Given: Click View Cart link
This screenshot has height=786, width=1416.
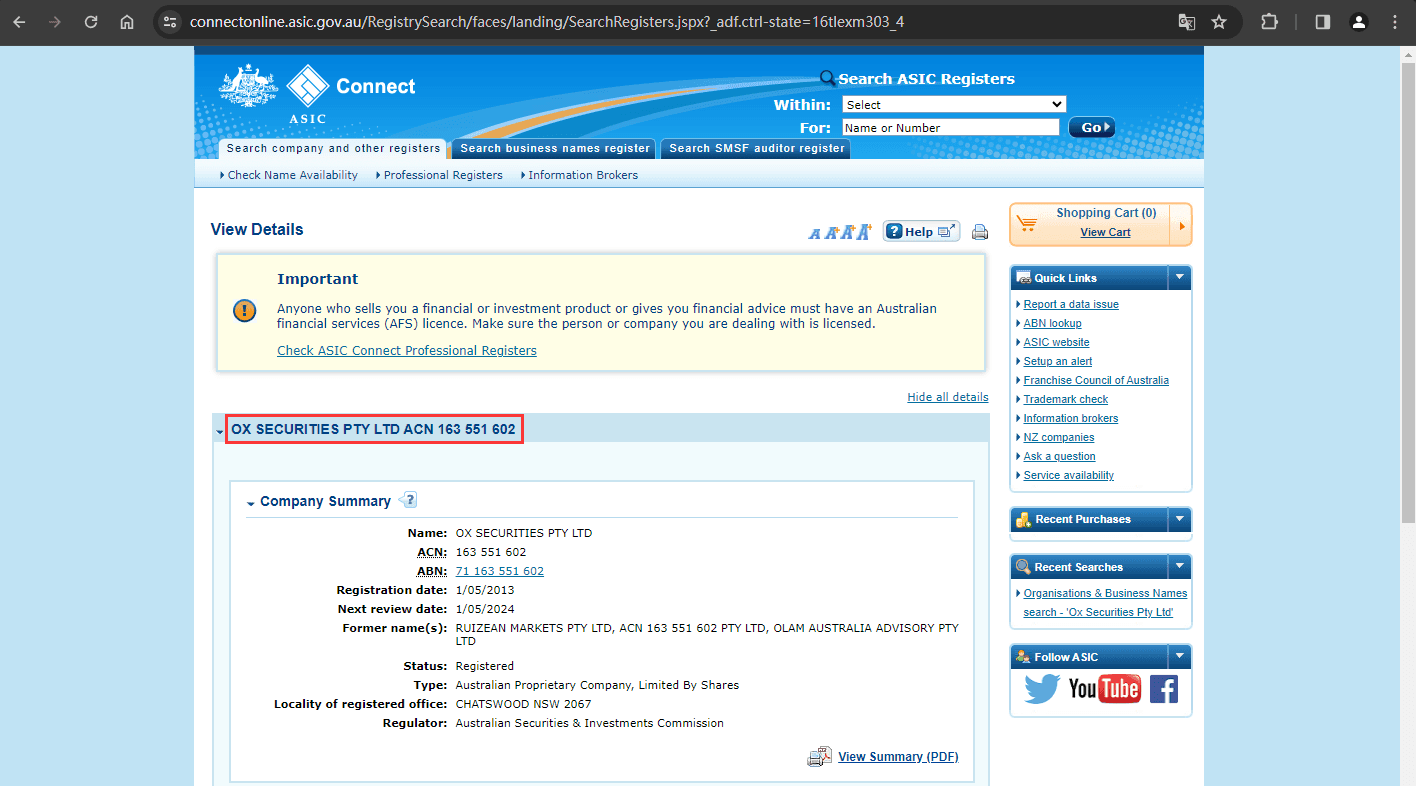Looking at the screenshot, I should [x=1105, y=232].
